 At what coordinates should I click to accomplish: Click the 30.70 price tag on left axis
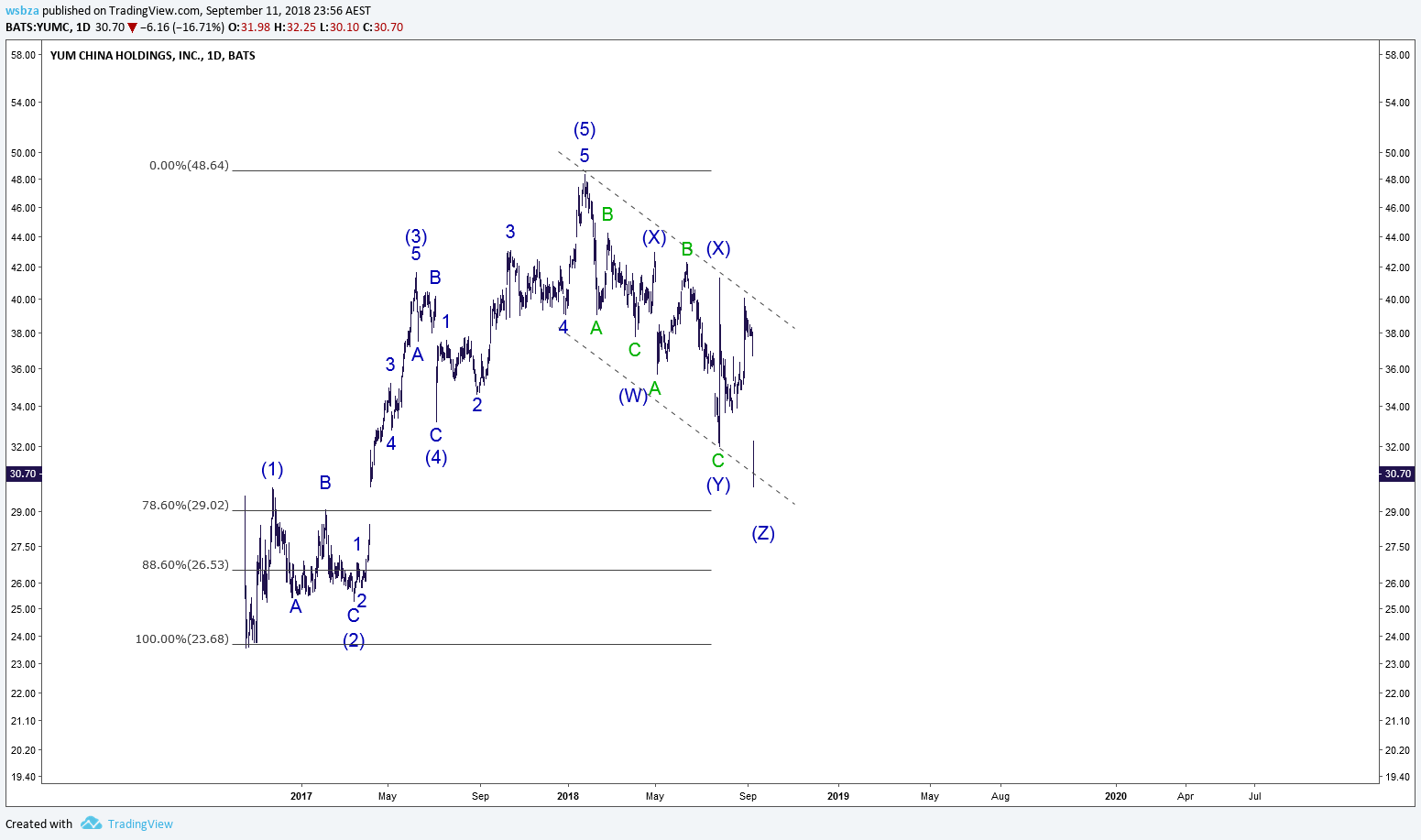23,474
